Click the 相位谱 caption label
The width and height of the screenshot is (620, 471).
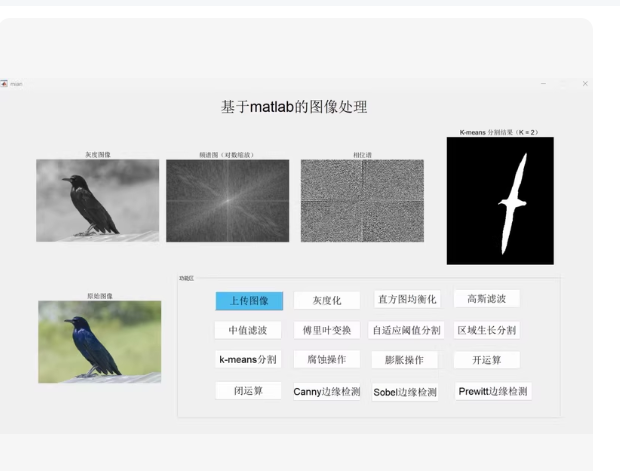point(362,155)
